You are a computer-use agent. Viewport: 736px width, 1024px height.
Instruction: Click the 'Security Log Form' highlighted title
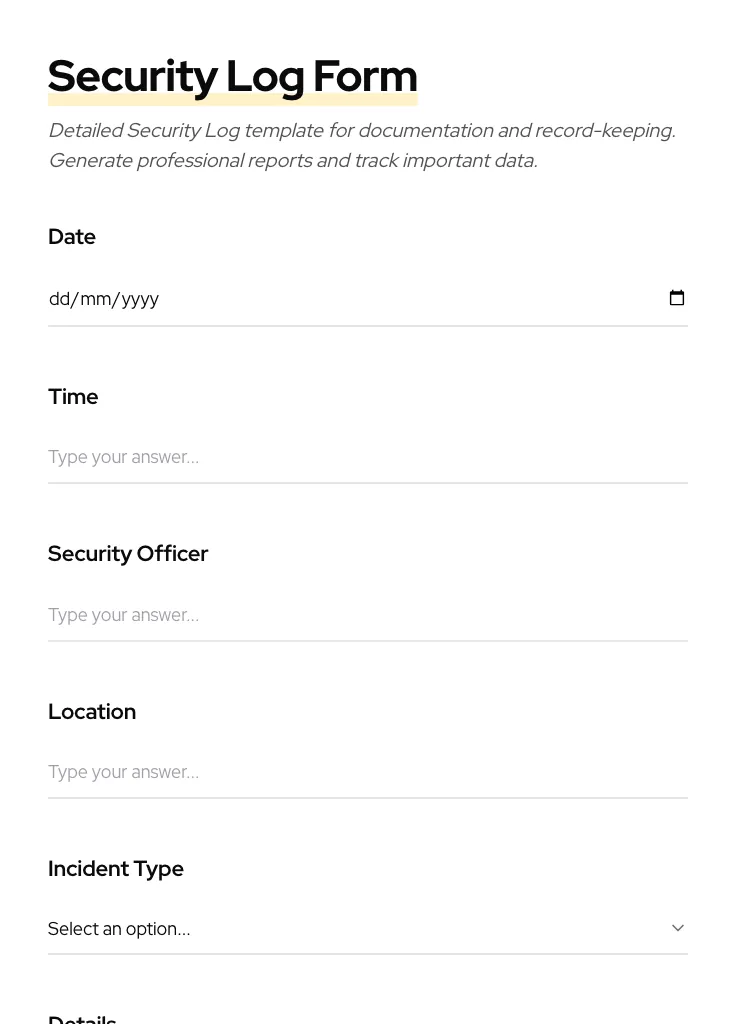click(232, 75)
